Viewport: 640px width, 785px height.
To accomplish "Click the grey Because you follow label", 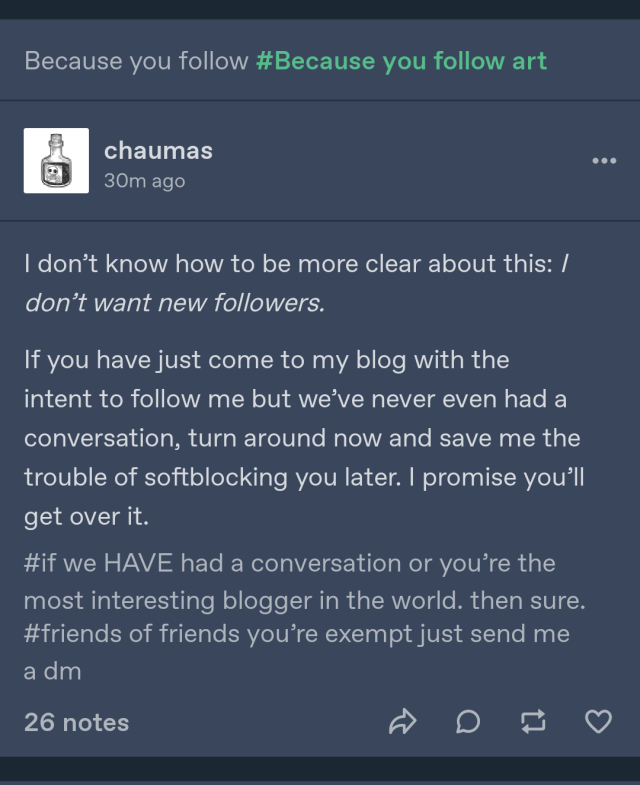I will click(x=136, y=60).
